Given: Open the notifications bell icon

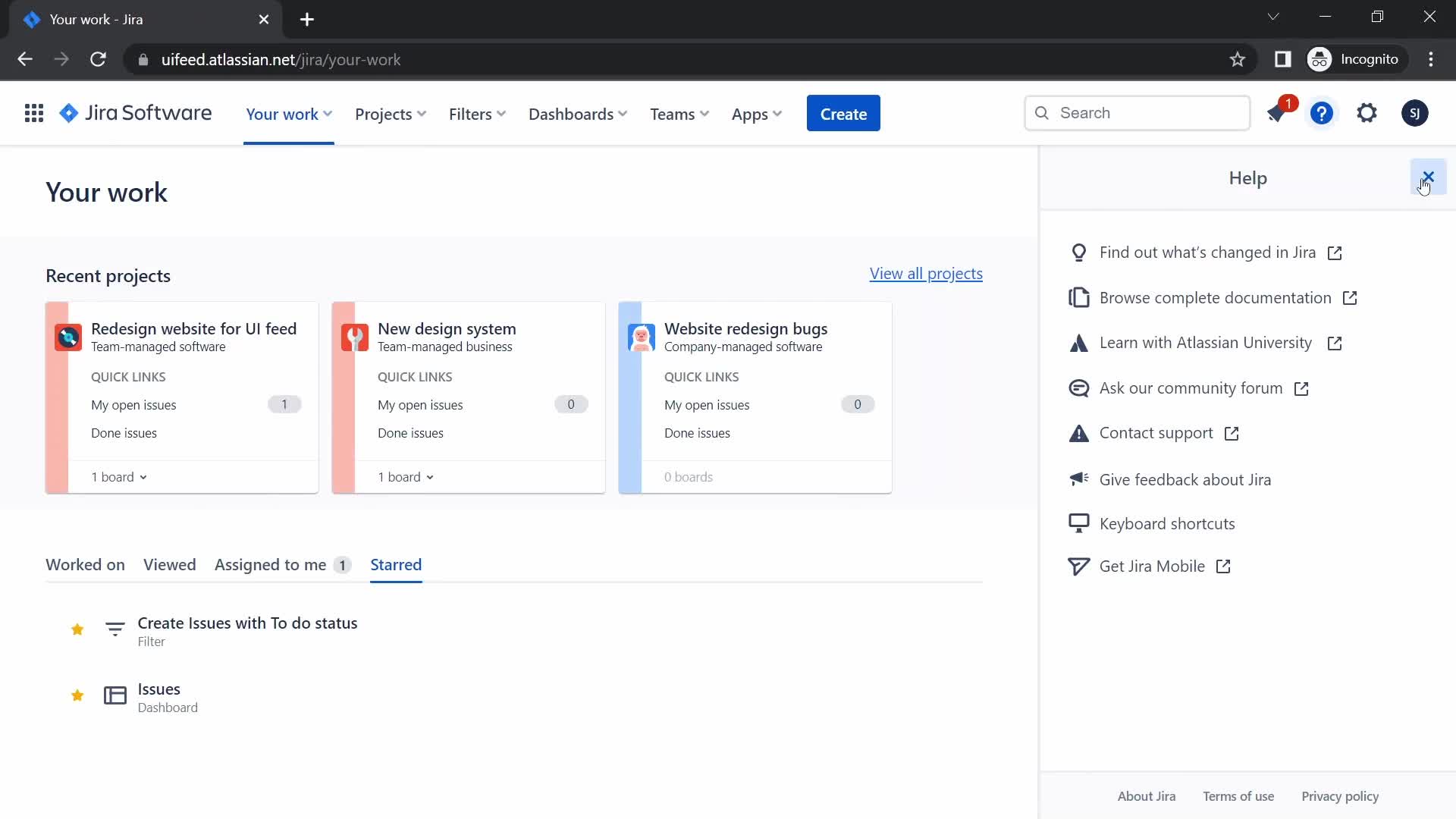Looking at the screenshot, I should (1276, 114).
